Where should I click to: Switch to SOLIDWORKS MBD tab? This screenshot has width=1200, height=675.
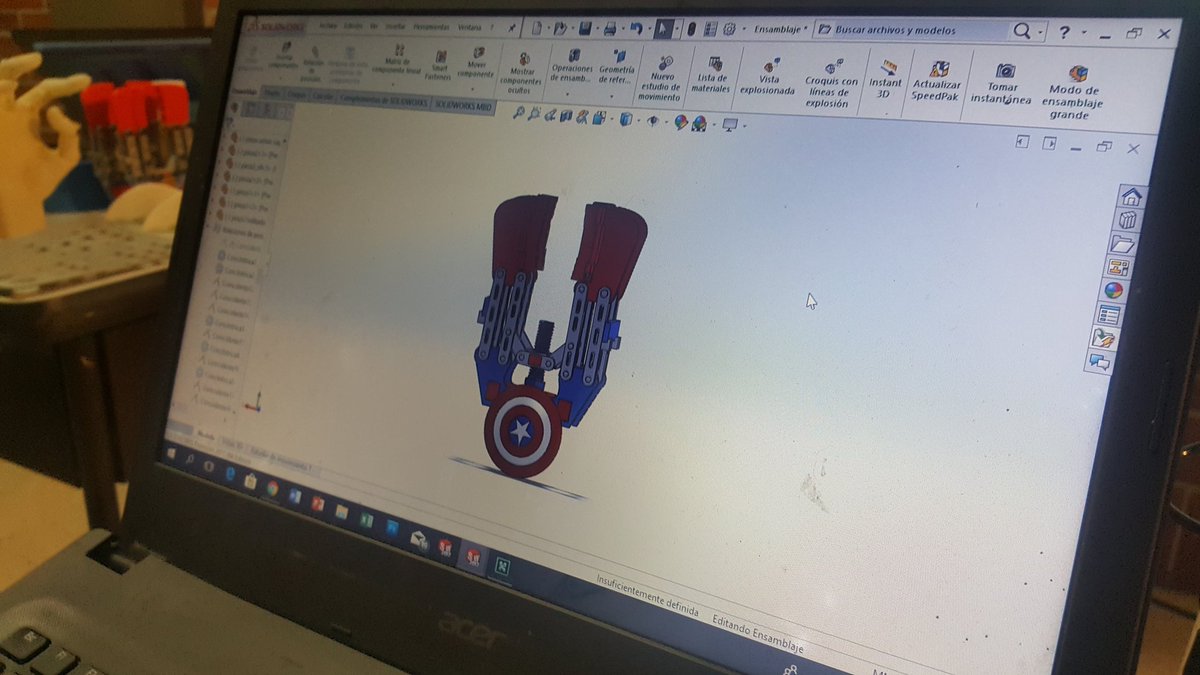tap(463, 105)
